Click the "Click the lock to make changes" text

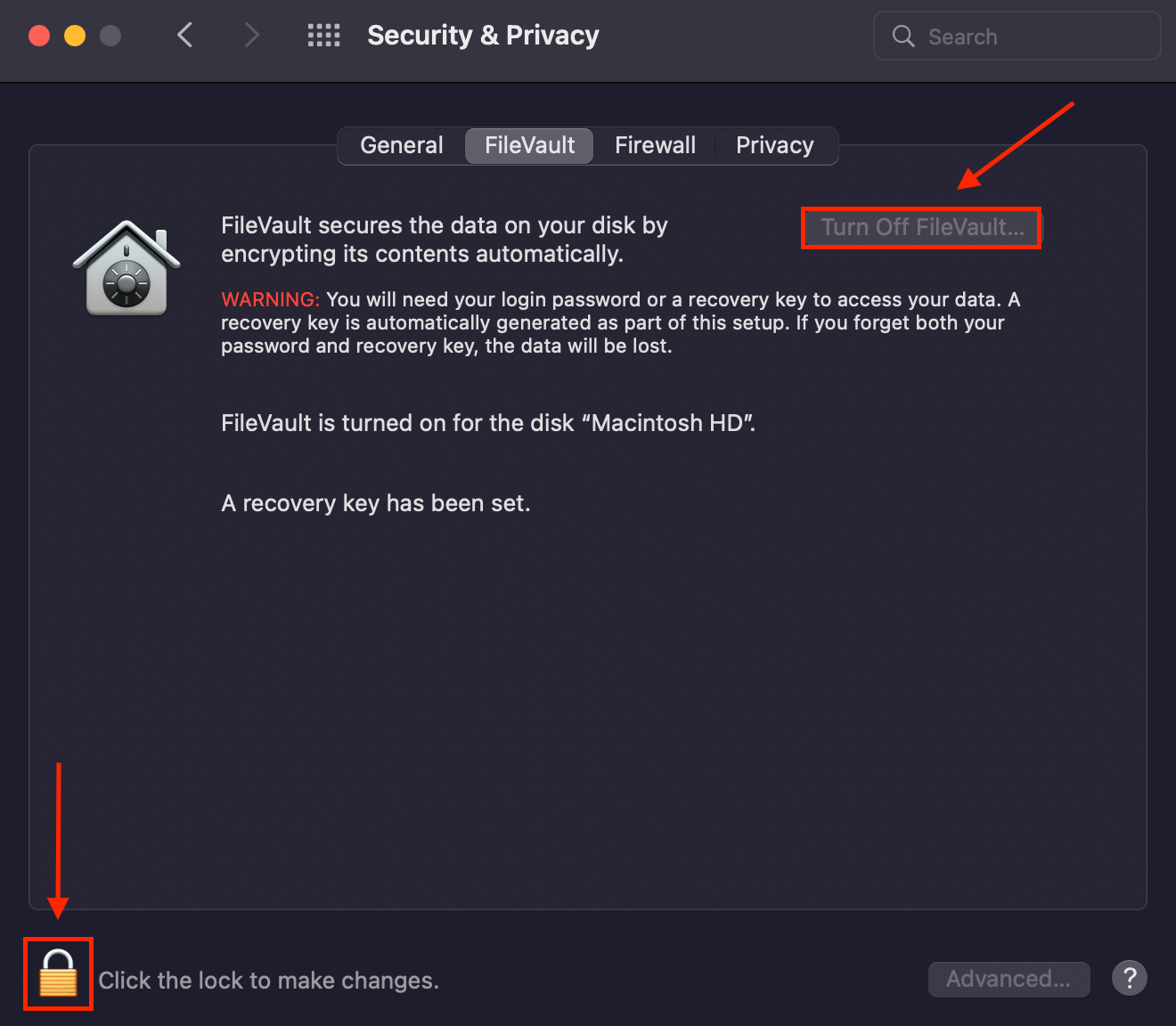pyautogui.click(x=268, y=981)
